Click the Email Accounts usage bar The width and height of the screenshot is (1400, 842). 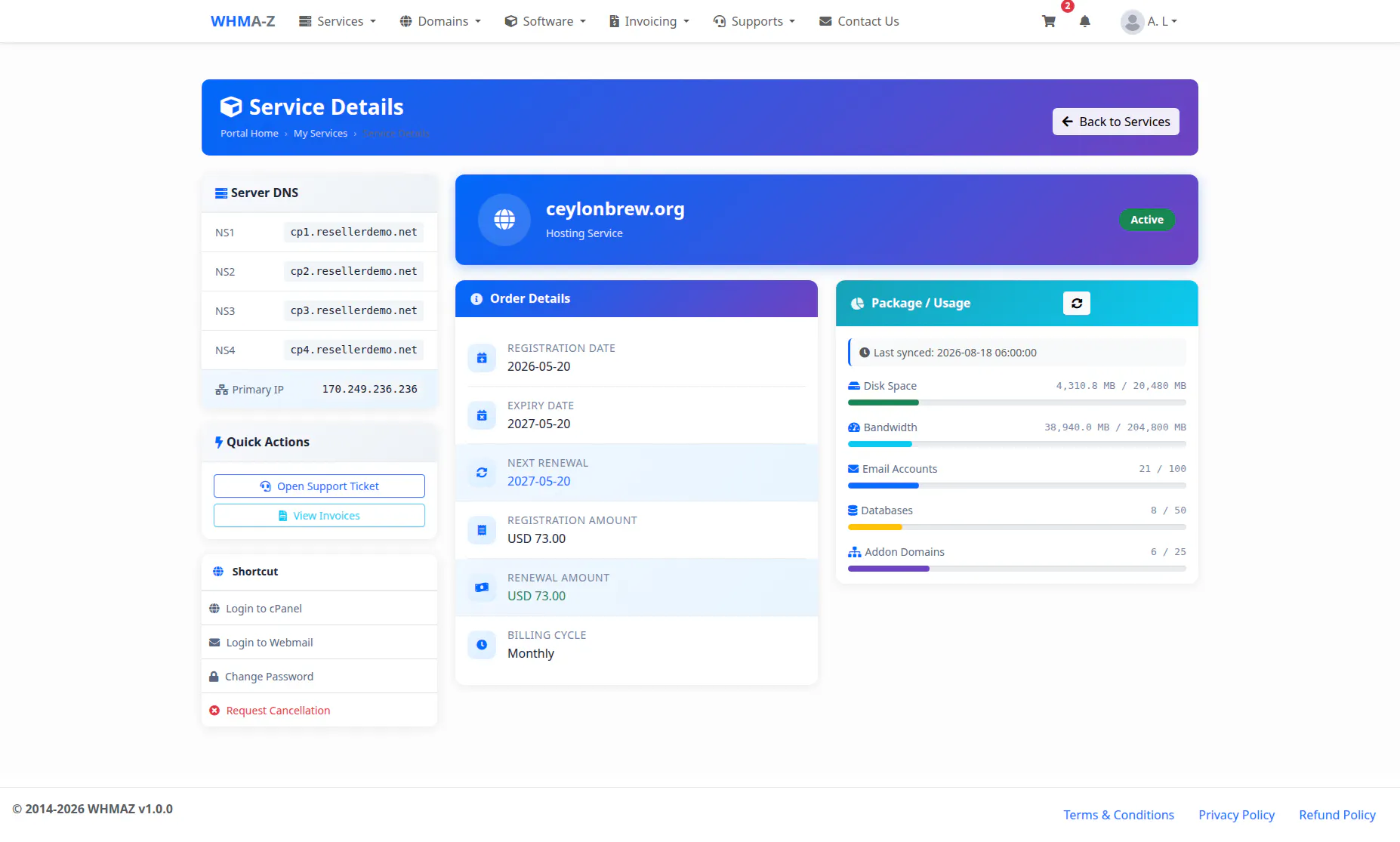1016,486
